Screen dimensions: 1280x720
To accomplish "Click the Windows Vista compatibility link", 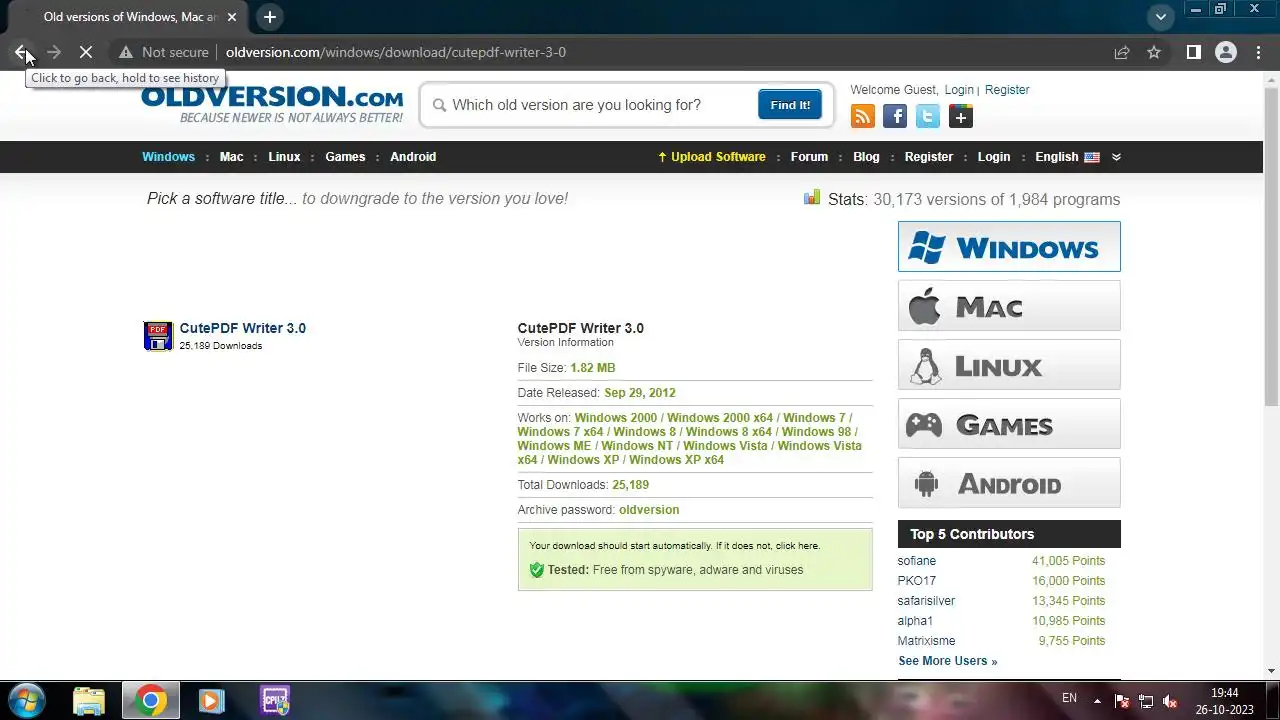I will click(725, 446).
